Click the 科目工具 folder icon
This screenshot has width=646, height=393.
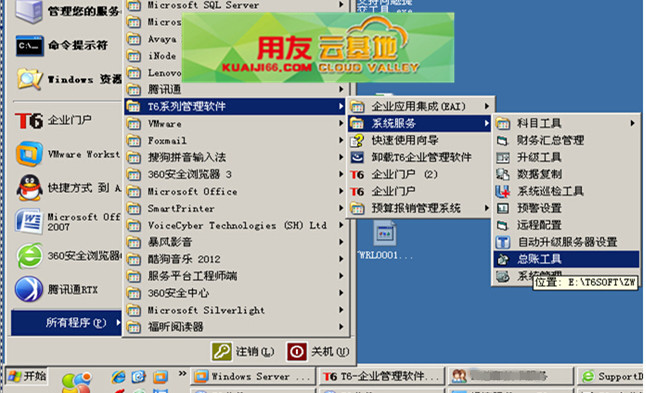503,123
